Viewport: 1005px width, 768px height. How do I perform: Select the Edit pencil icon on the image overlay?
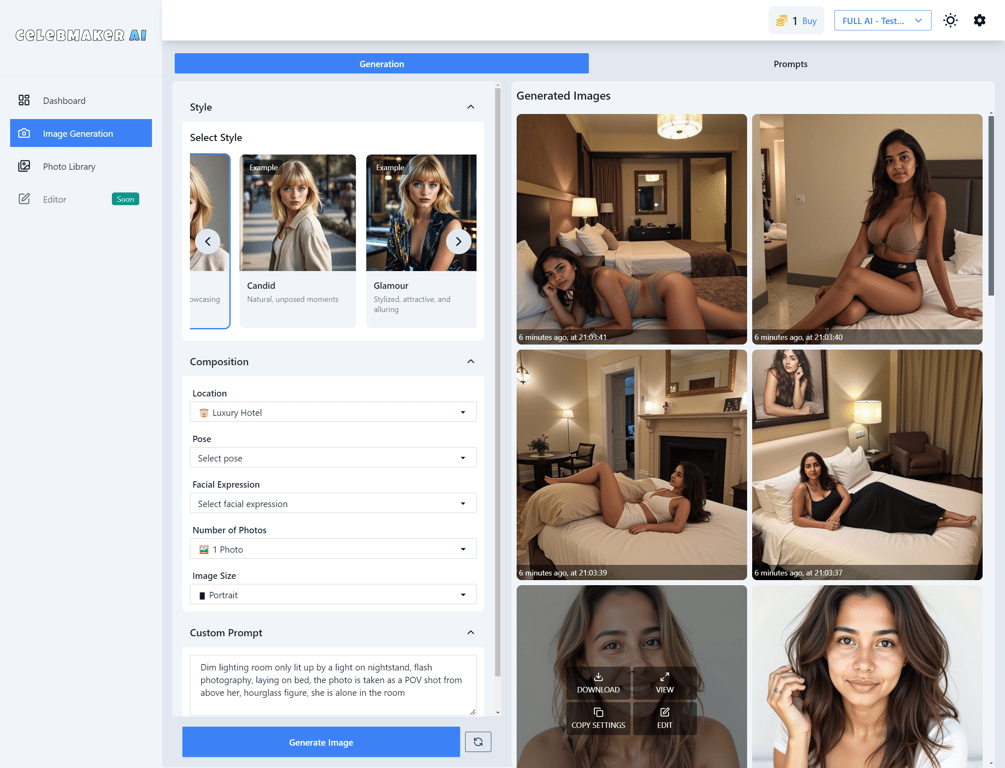(x=665, y=712)
